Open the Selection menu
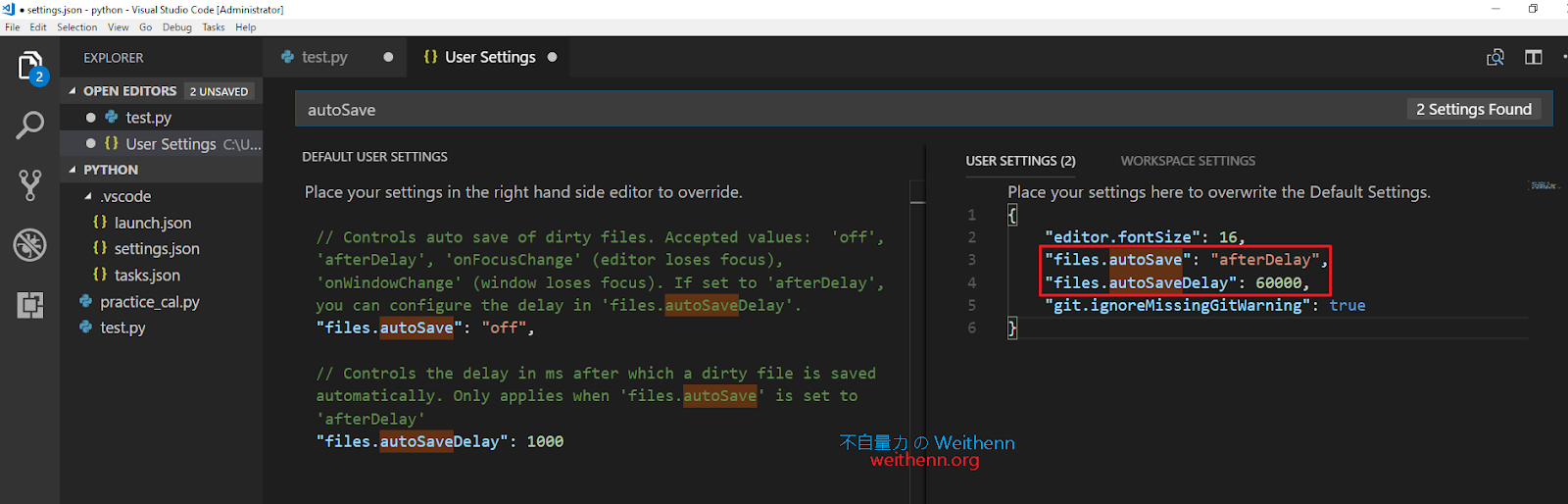Viewport: 1568px width, 504px height. click(77, 27)
